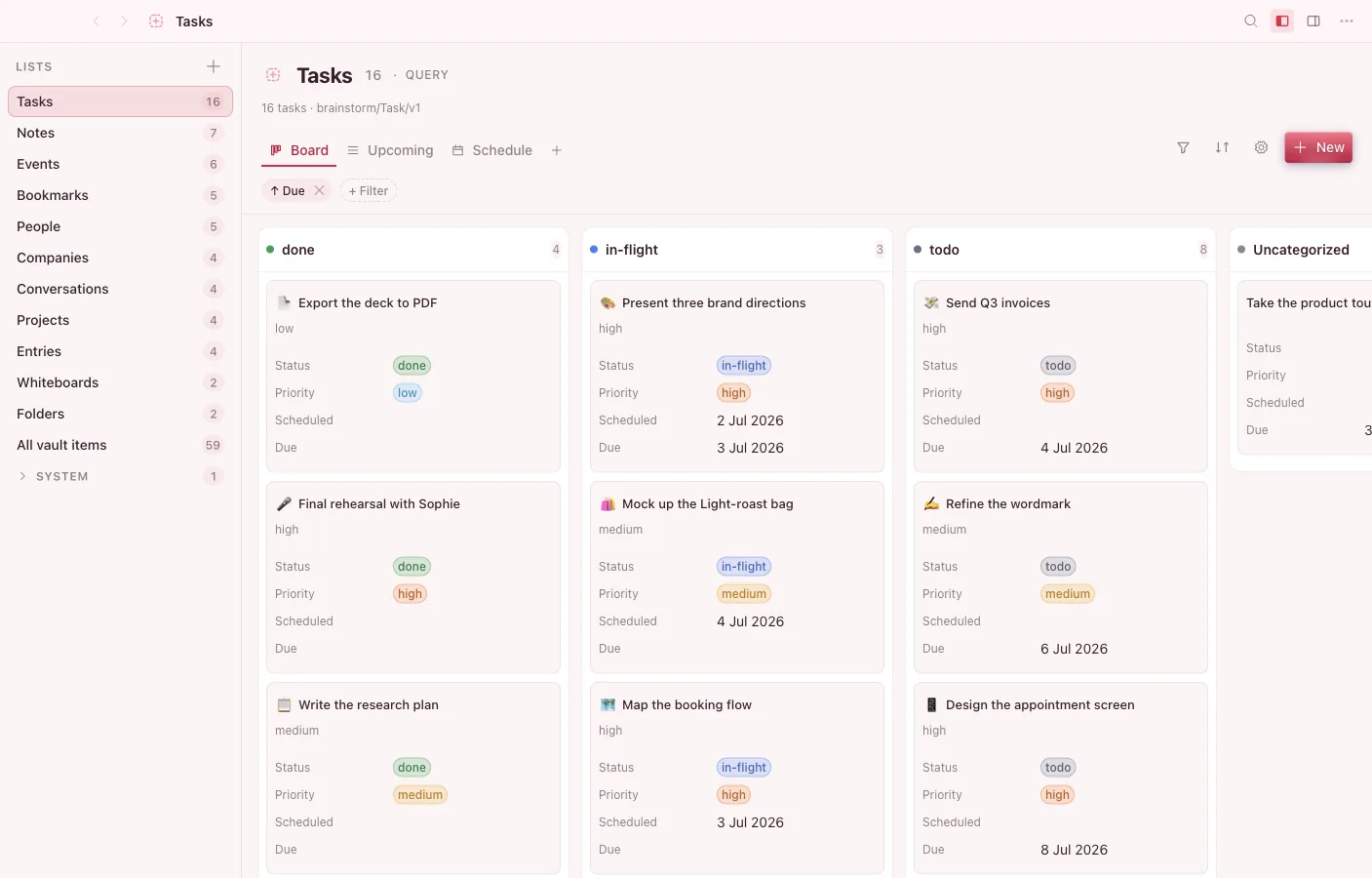Image resolution: width=1372 pixels, height=878 pixels.
Task: Click the Tasks icon in title bar
Action: pyautogui.click(x=156, y=21)
